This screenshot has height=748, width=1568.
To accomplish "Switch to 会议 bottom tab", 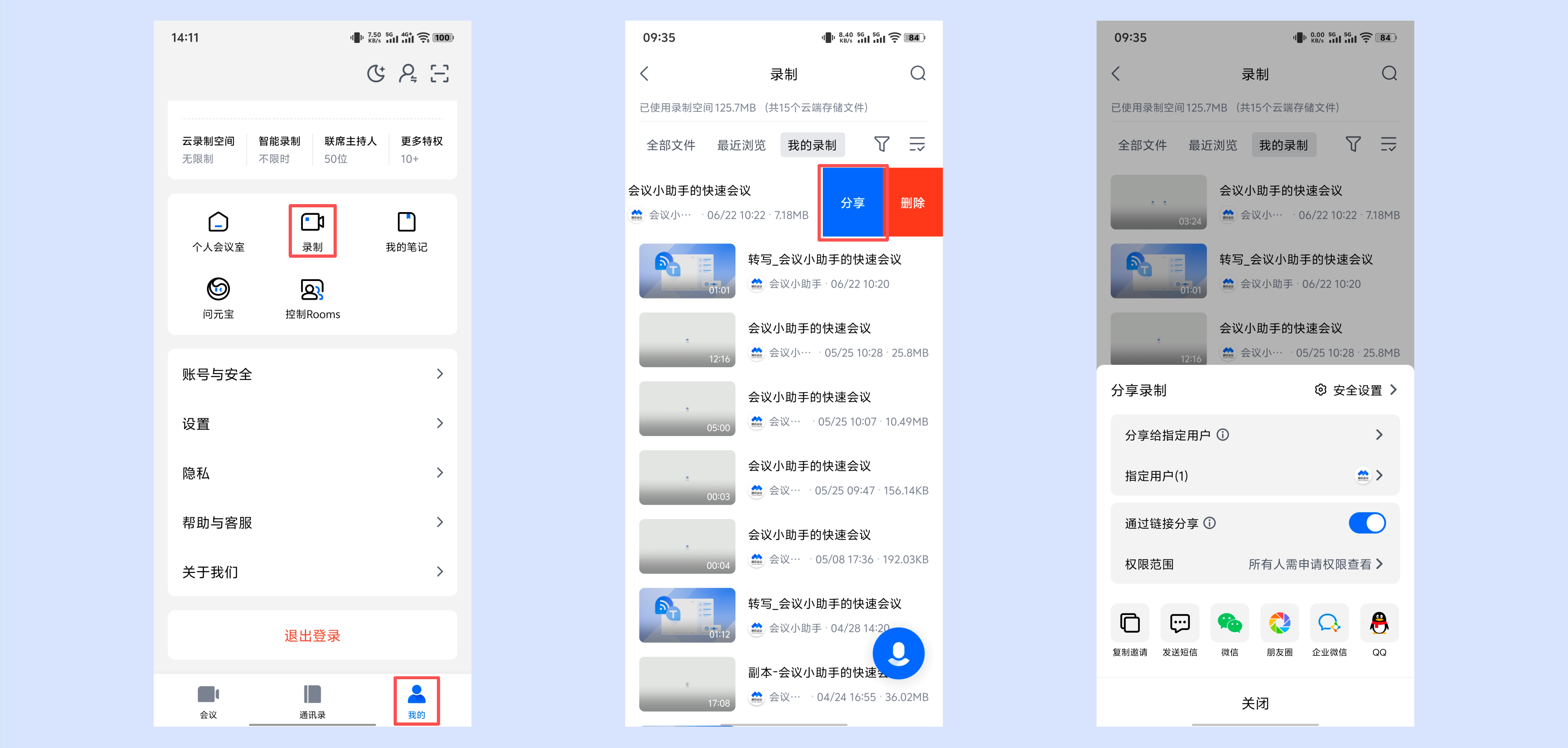I will click(208, 701).
